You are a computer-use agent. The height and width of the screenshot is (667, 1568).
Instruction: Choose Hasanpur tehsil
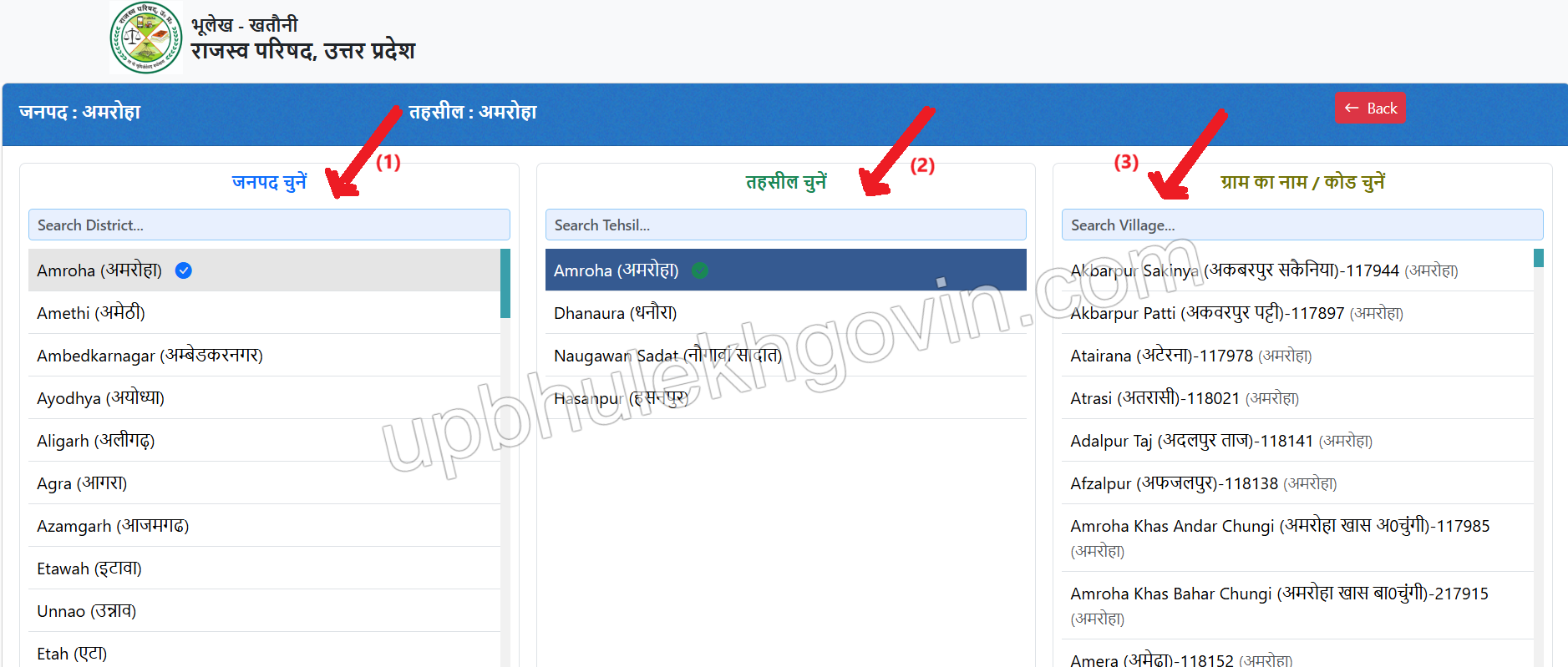point(785,398)
